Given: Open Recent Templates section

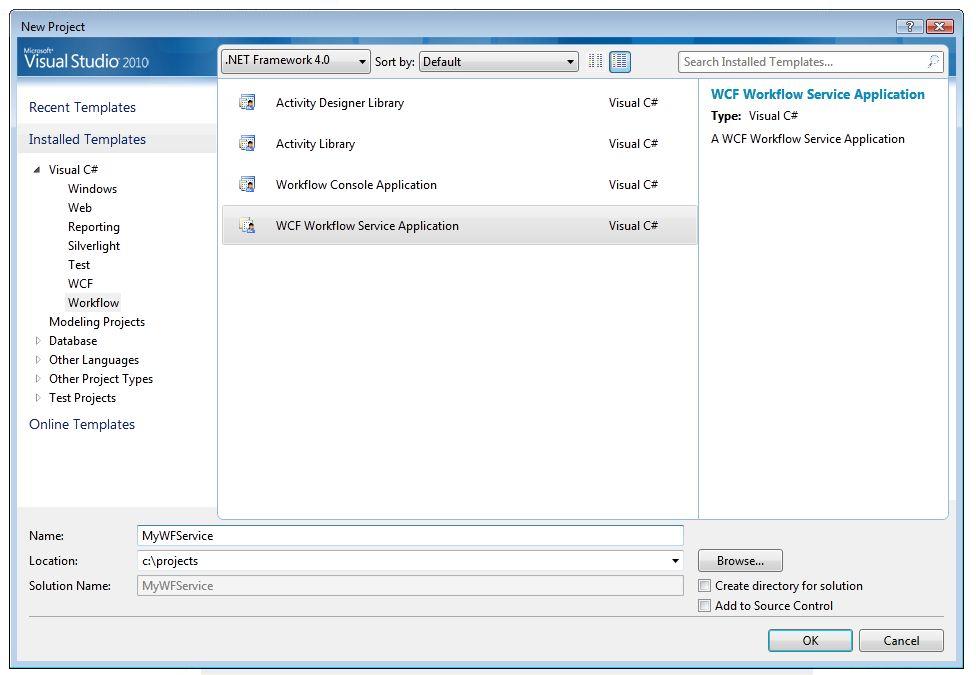Looking at the screenshot, I should [x=82, y=107].
